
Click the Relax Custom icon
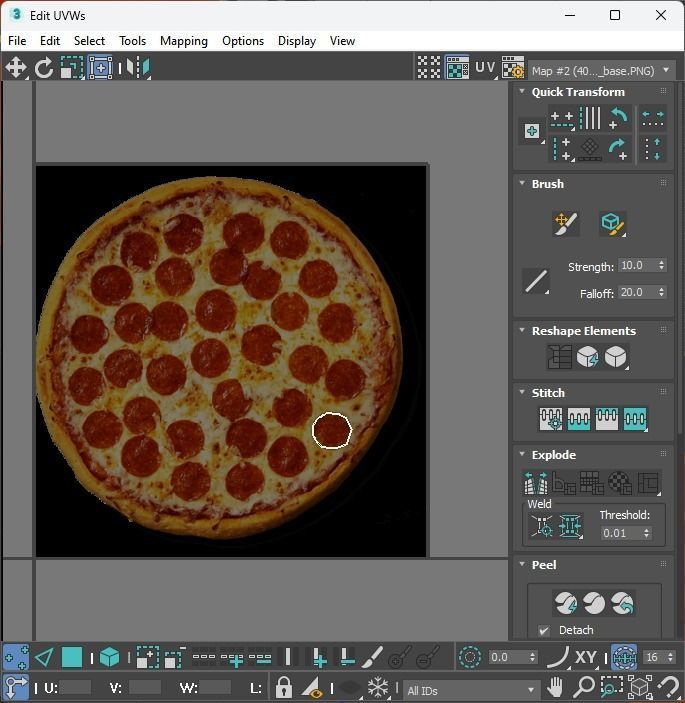(x=616, y=357)
